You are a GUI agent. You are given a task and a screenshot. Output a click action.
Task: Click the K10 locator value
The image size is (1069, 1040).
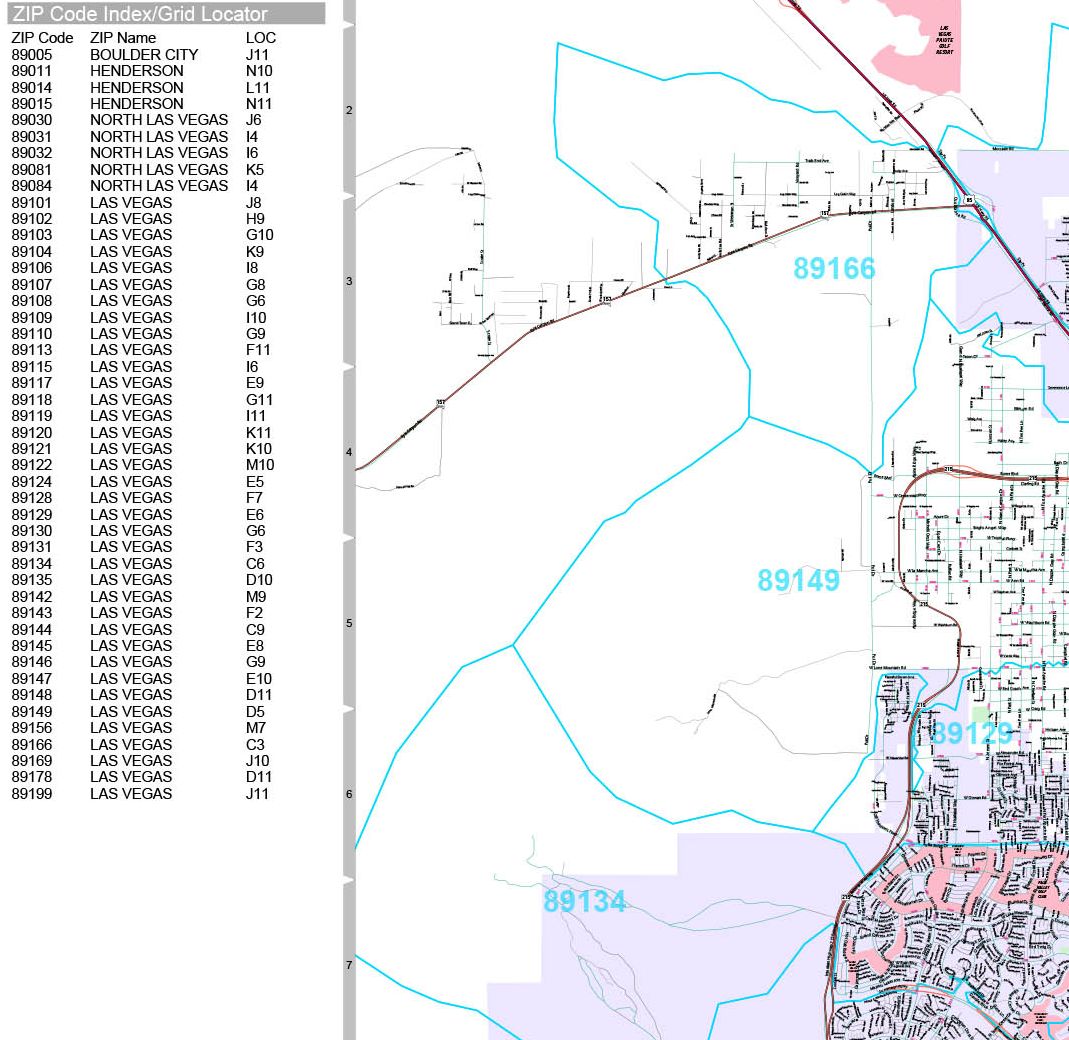(259, 449)
